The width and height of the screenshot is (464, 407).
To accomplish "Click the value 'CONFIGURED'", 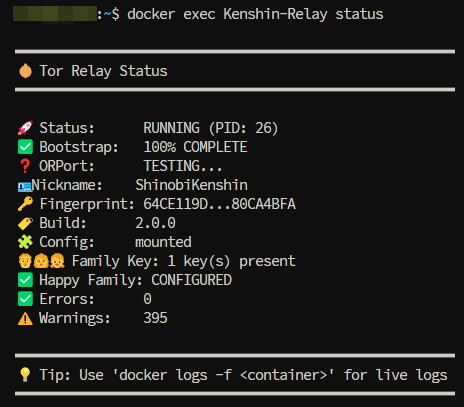I will (191, 280).
